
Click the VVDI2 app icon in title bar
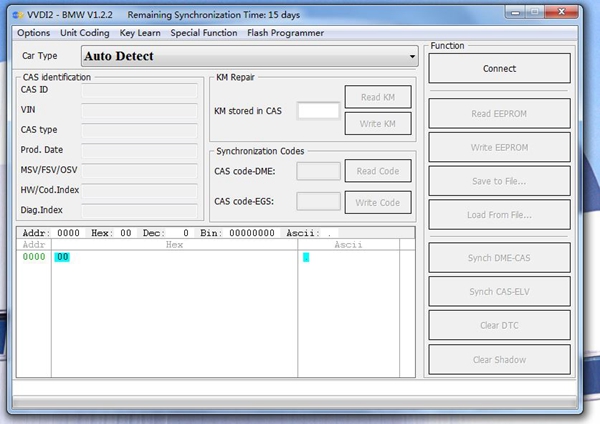[x=18, y=15]
